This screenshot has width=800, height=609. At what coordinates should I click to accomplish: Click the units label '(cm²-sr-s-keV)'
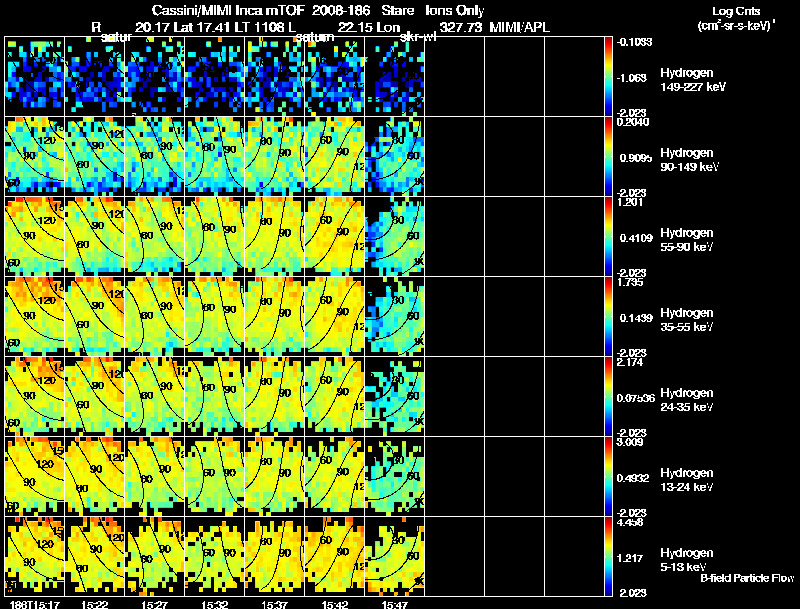[735, 26]
